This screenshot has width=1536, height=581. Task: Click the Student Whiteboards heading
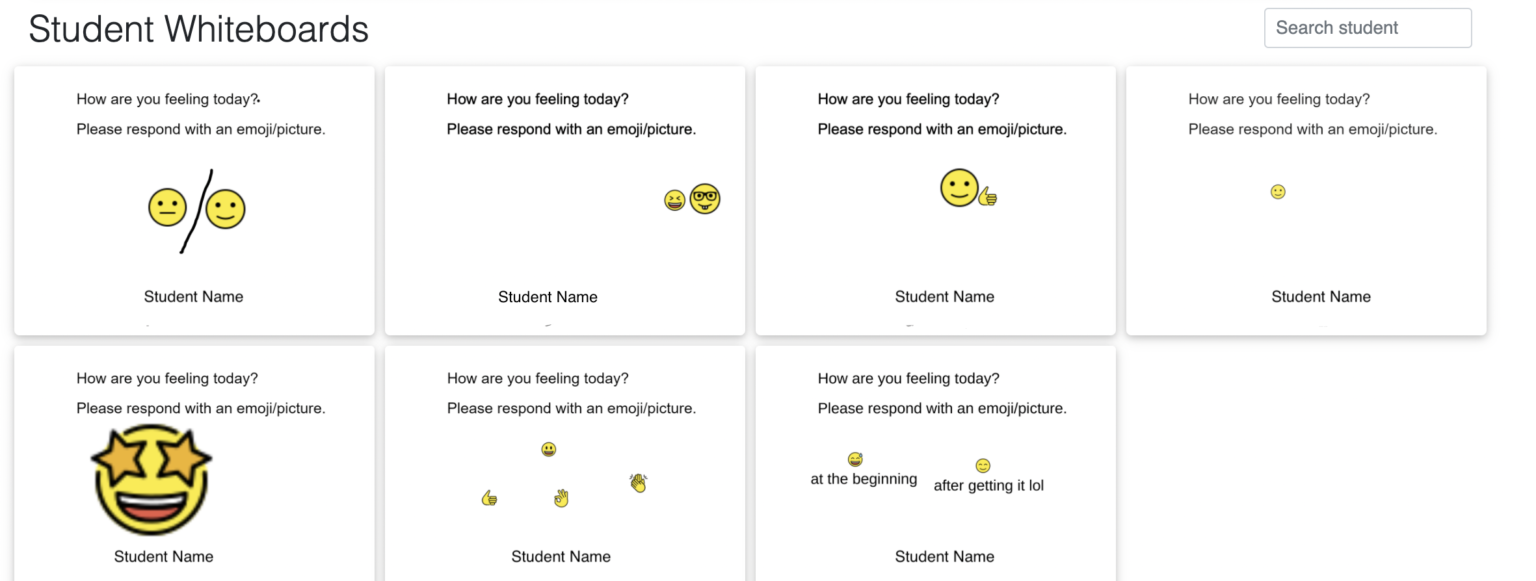[198, 29]
